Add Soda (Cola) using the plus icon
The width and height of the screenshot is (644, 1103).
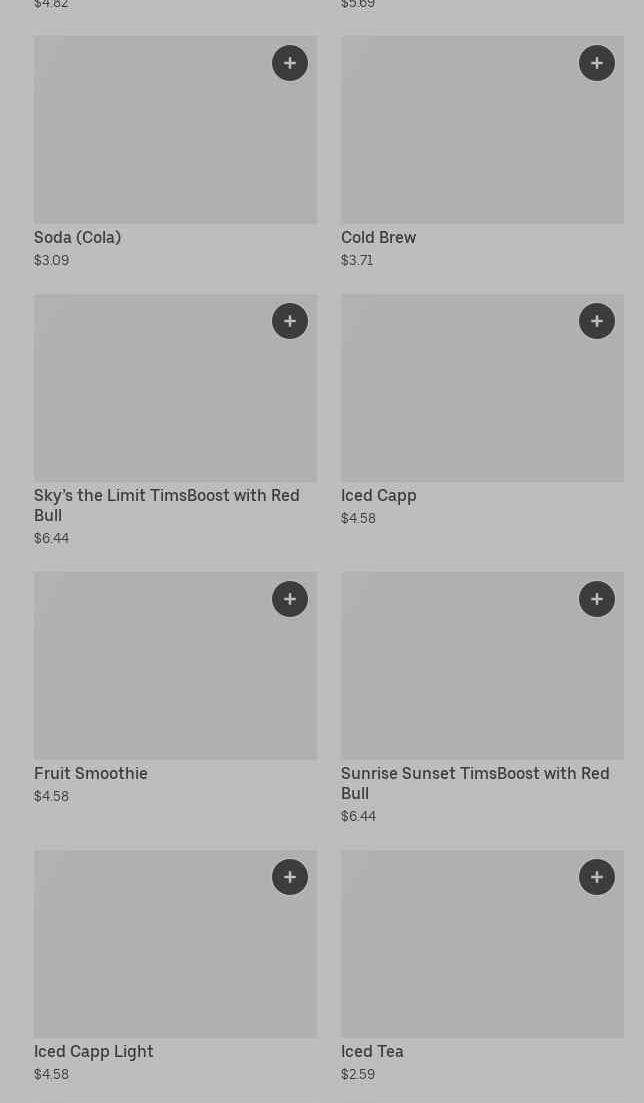click(x=290, y=63)
